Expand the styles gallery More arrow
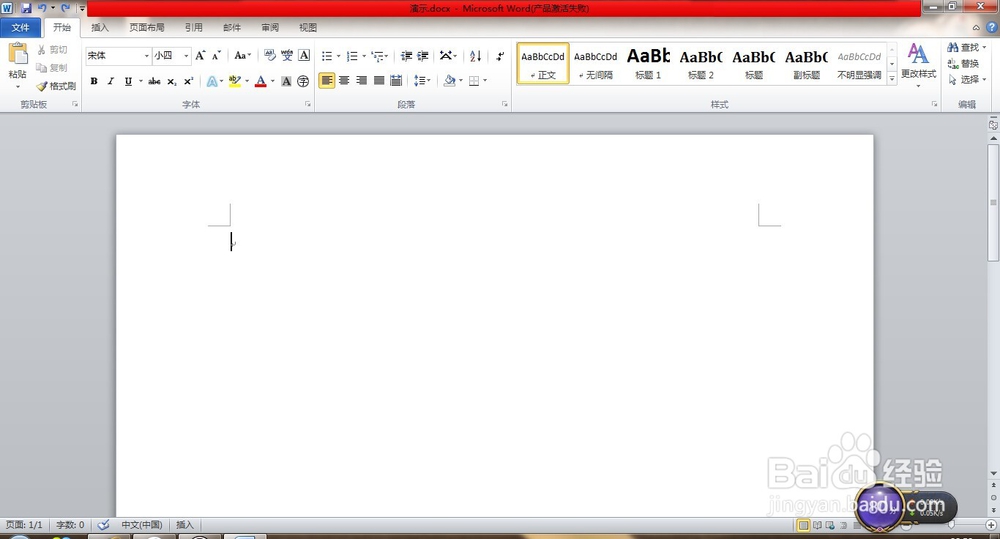1000x539 pixels. pyautogui.click(x=892, y=77)
